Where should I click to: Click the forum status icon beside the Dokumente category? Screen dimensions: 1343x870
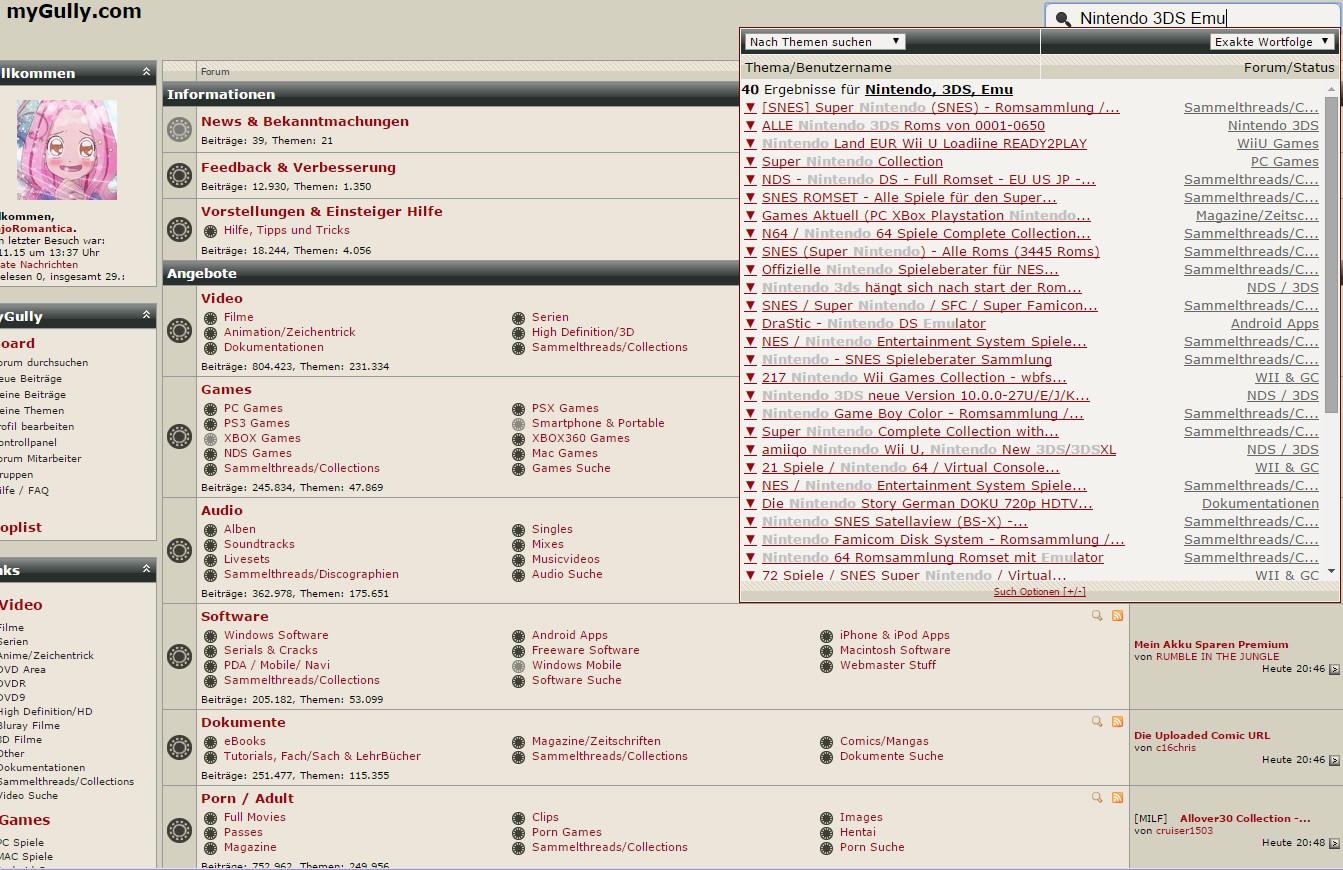tap(179, 747)
